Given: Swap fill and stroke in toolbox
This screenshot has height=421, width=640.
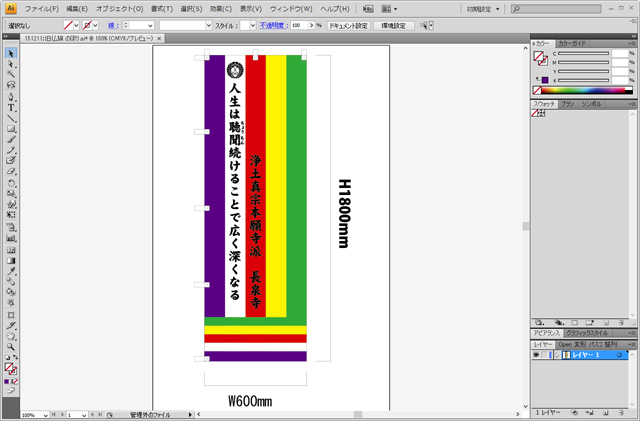Looking at the screenshot, I should [x=16, y=357].
